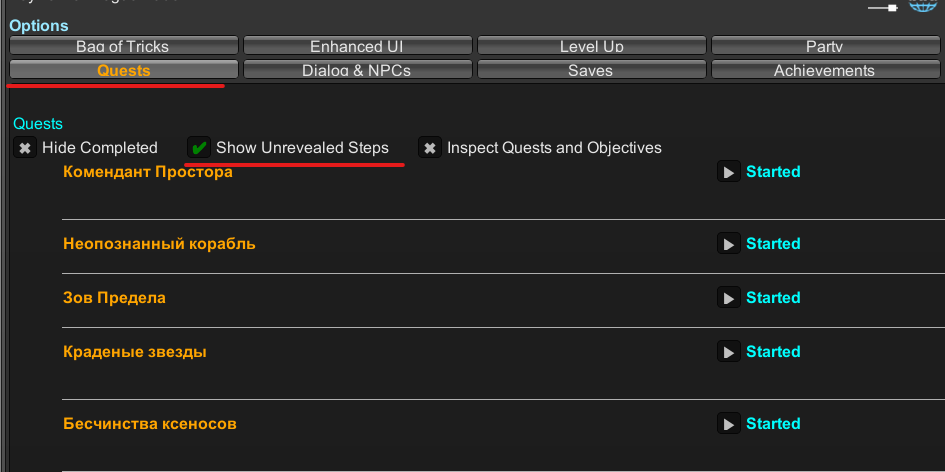Viewport: 945px width, 472px height.
Task: Expand the Бесчинства ксеносов quest arrow
Action: tap(729, 424)
